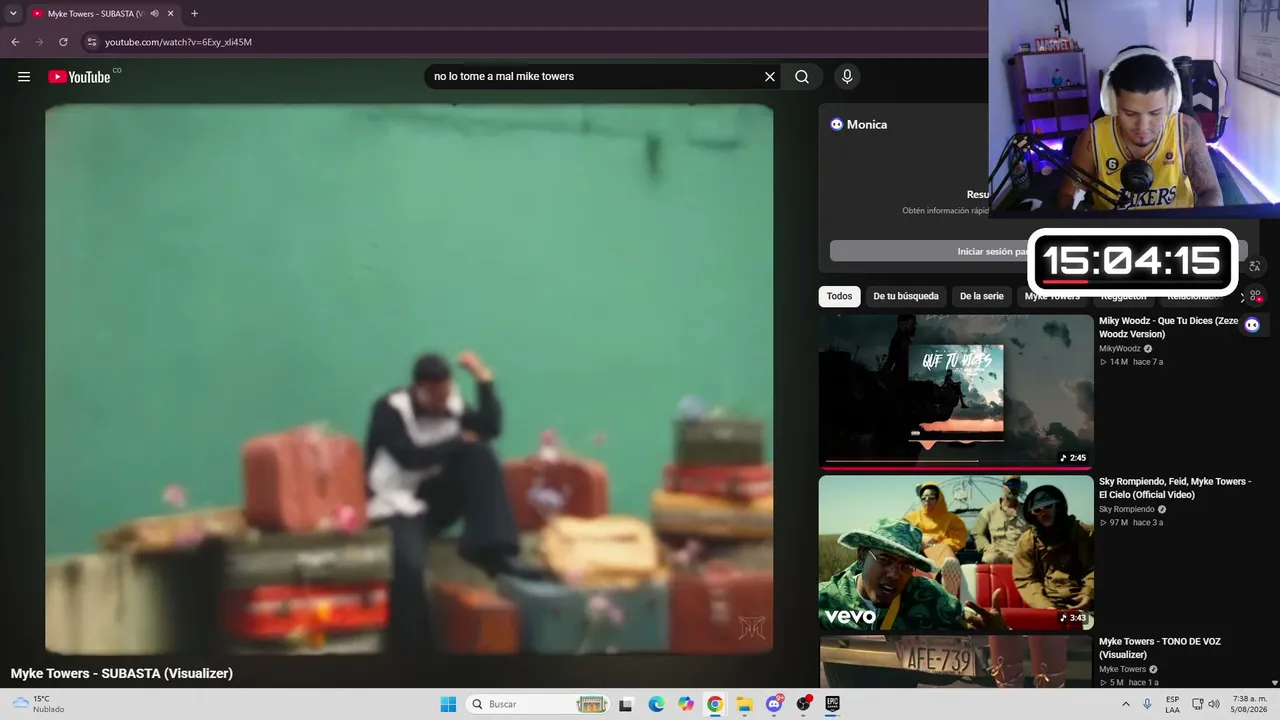Launch Microsoft Edge from the taskbar

(x=656, y=704)
